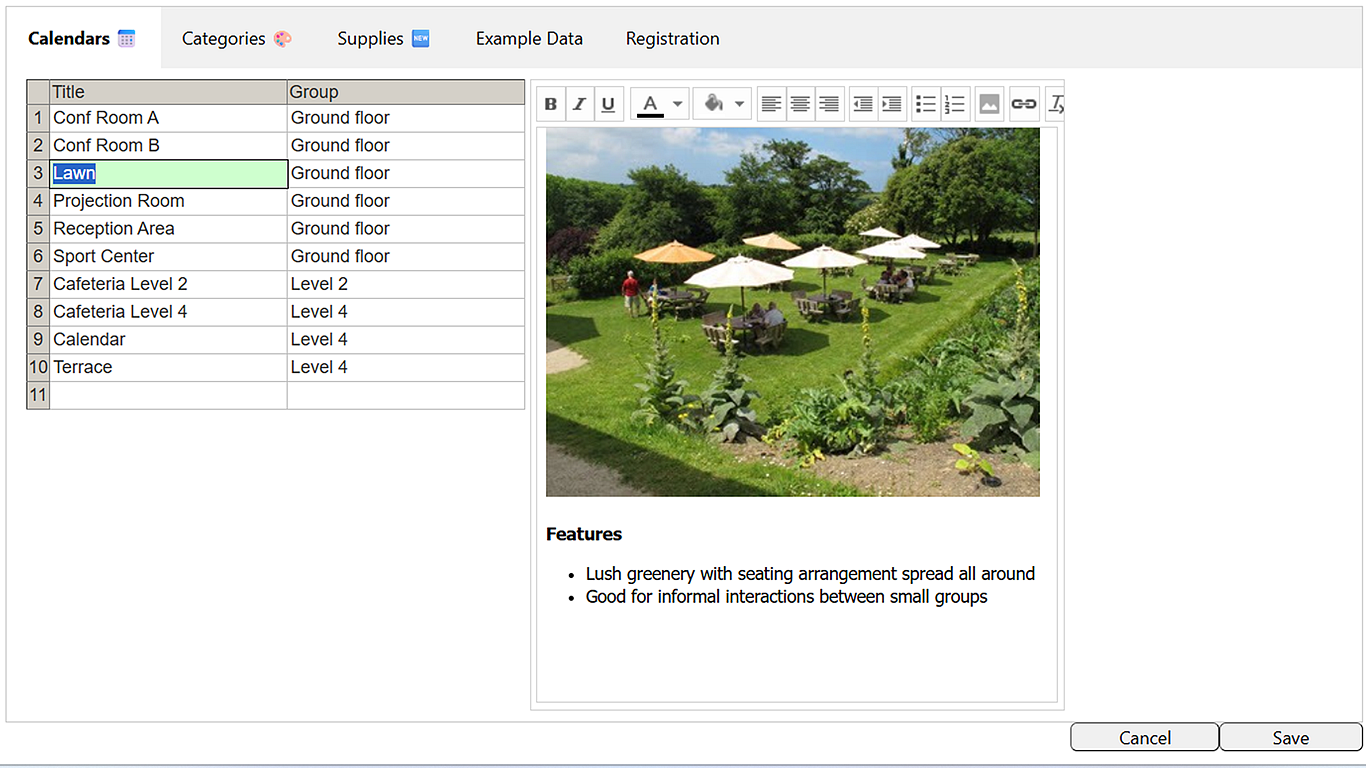
Task: Increase the text indent
Action: coord(891,103)
